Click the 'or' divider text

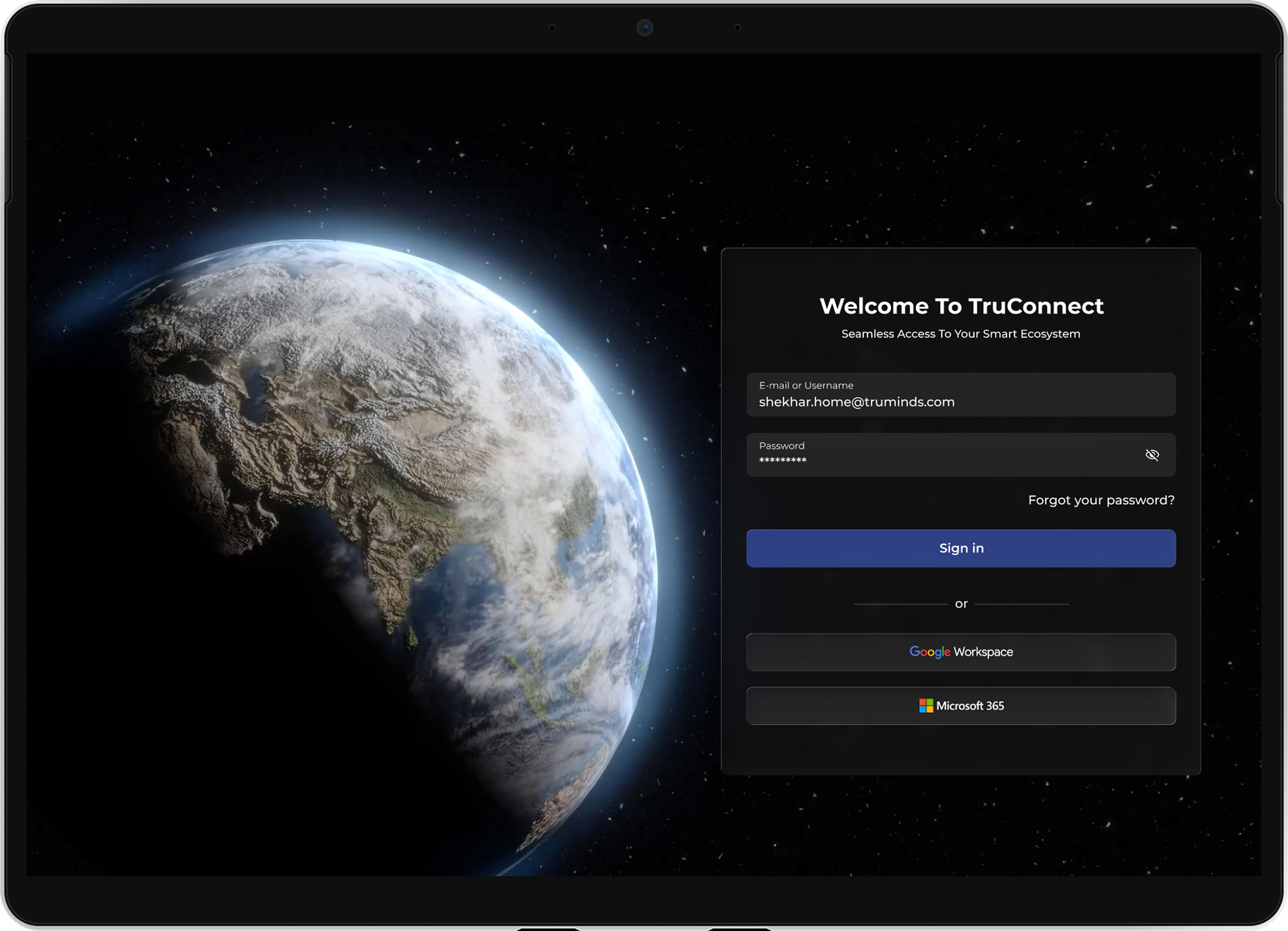(961, 604)
